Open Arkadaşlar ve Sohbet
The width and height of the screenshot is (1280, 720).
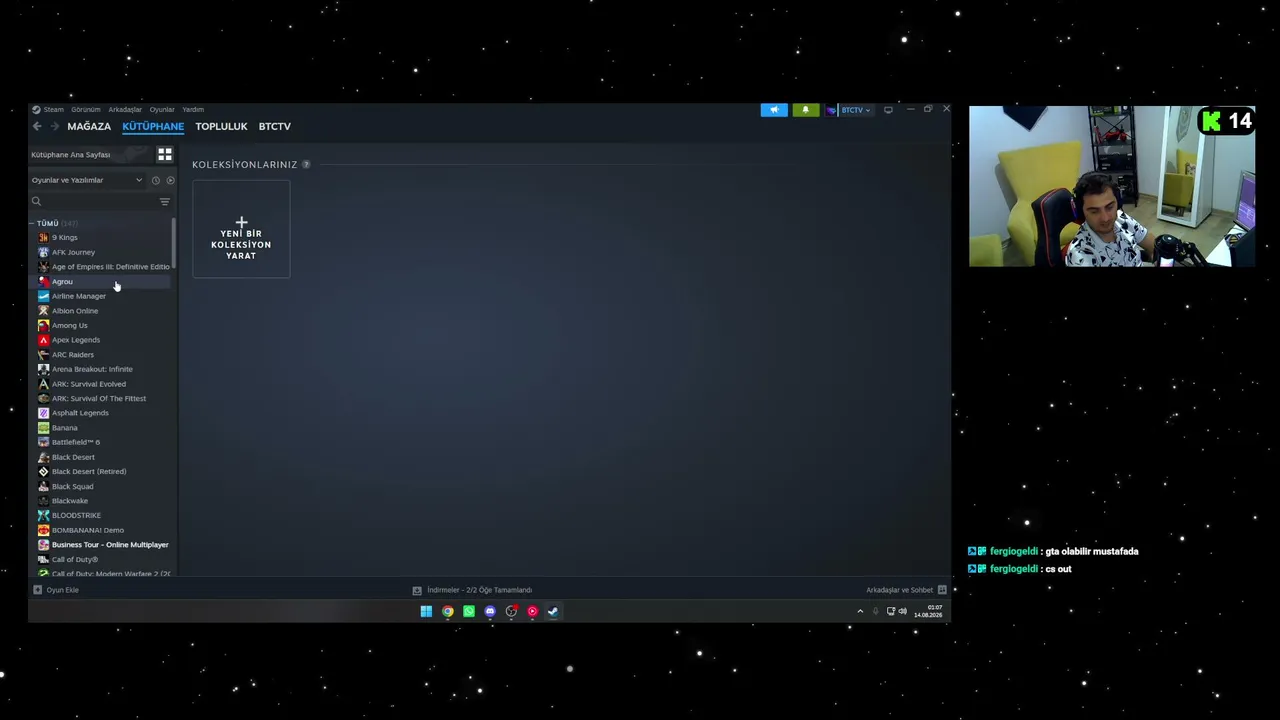pyautogui.click(x=900, y=590)
